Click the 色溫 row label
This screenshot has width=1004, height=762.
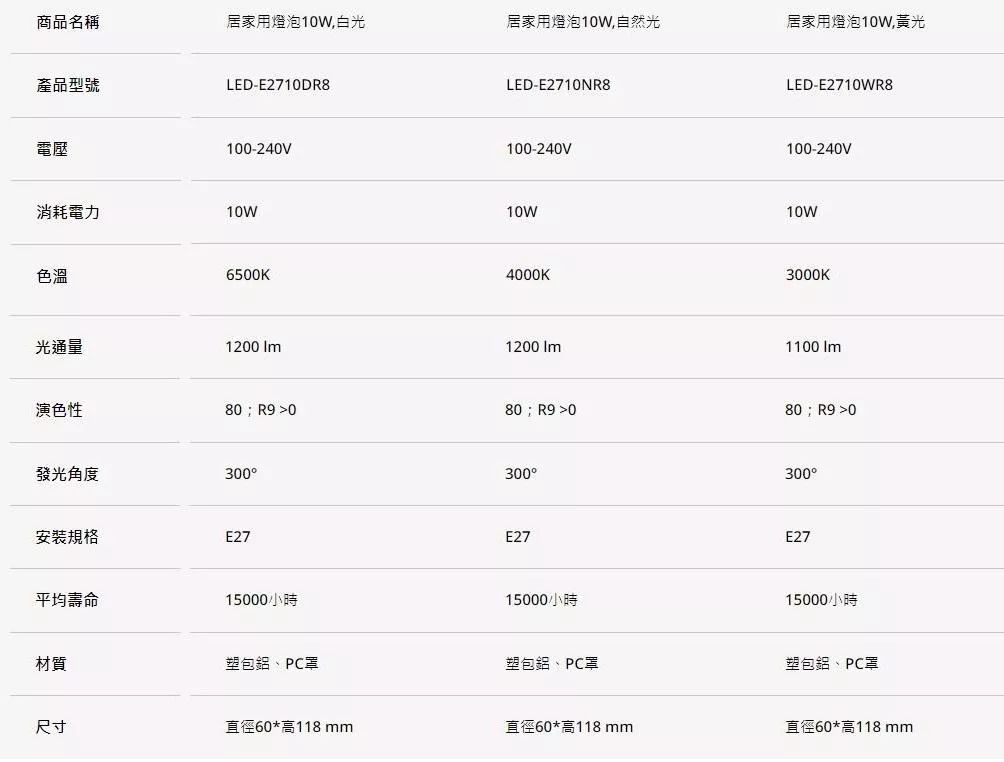(x=52, y=276)
